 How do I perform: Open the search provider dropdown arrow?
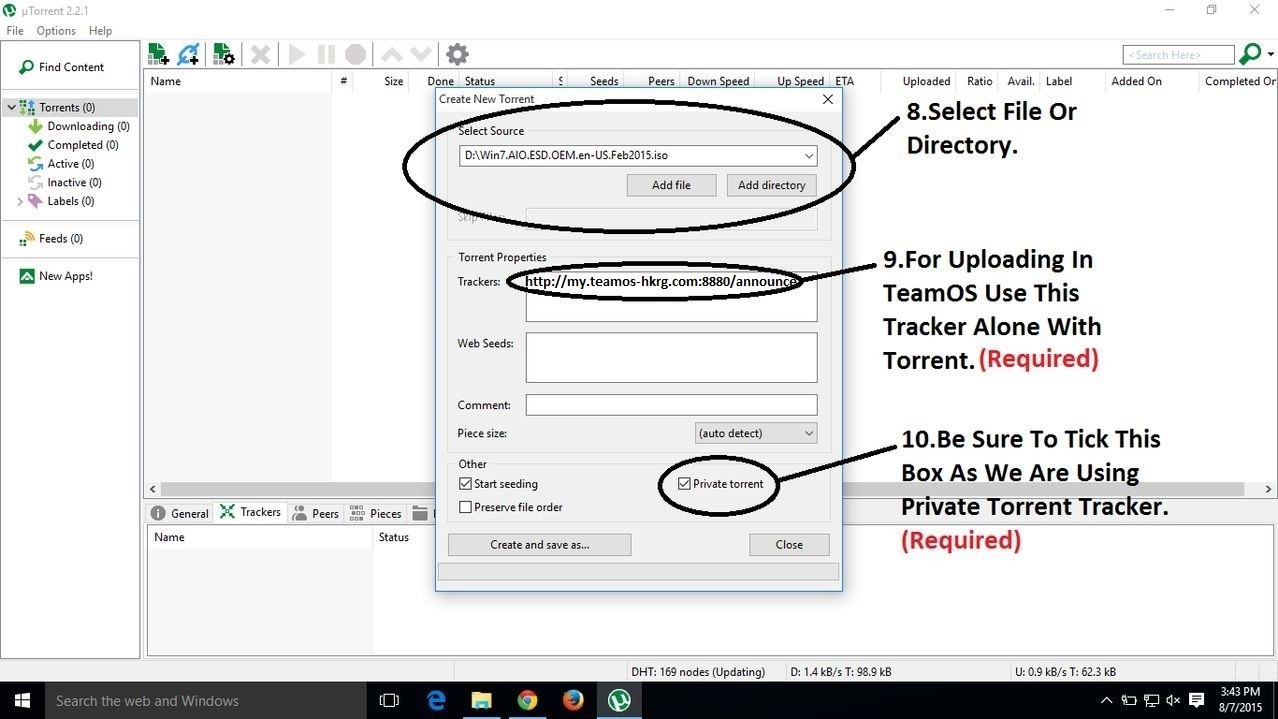click(1270, 54)
